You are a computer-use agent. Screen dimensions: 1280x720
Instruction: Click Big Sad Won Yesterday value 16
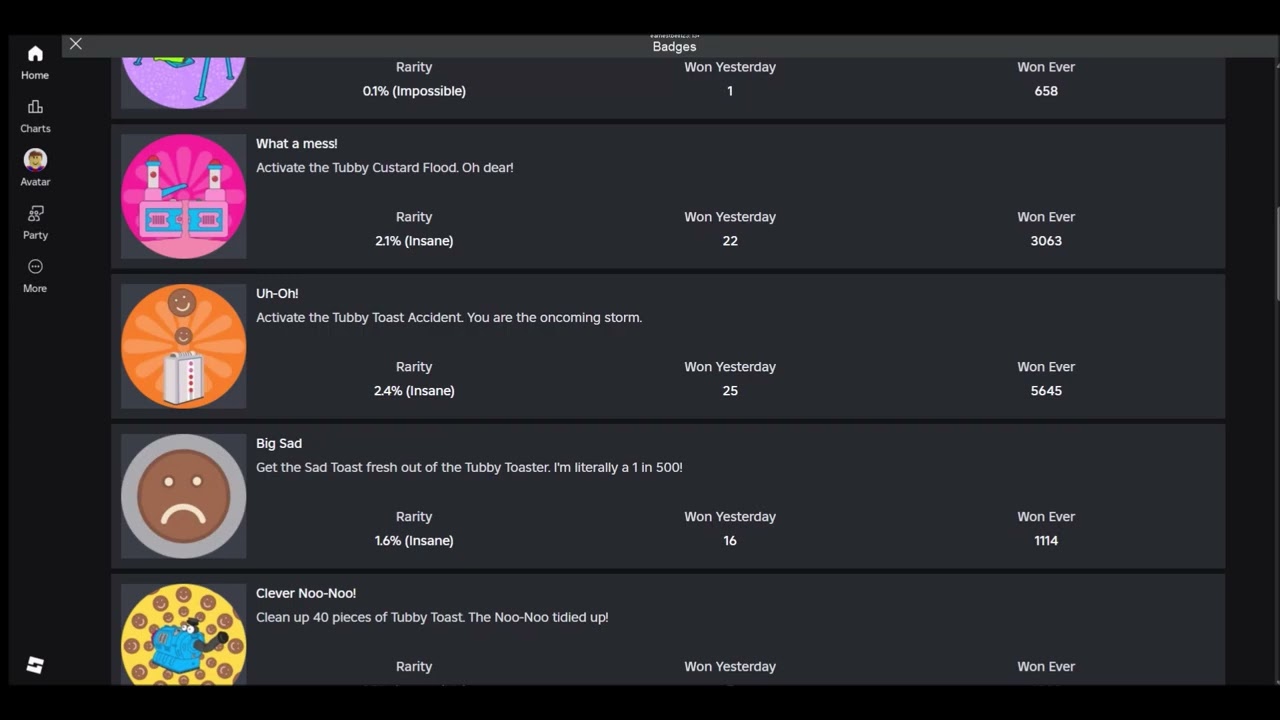click(x=730, y=541)
